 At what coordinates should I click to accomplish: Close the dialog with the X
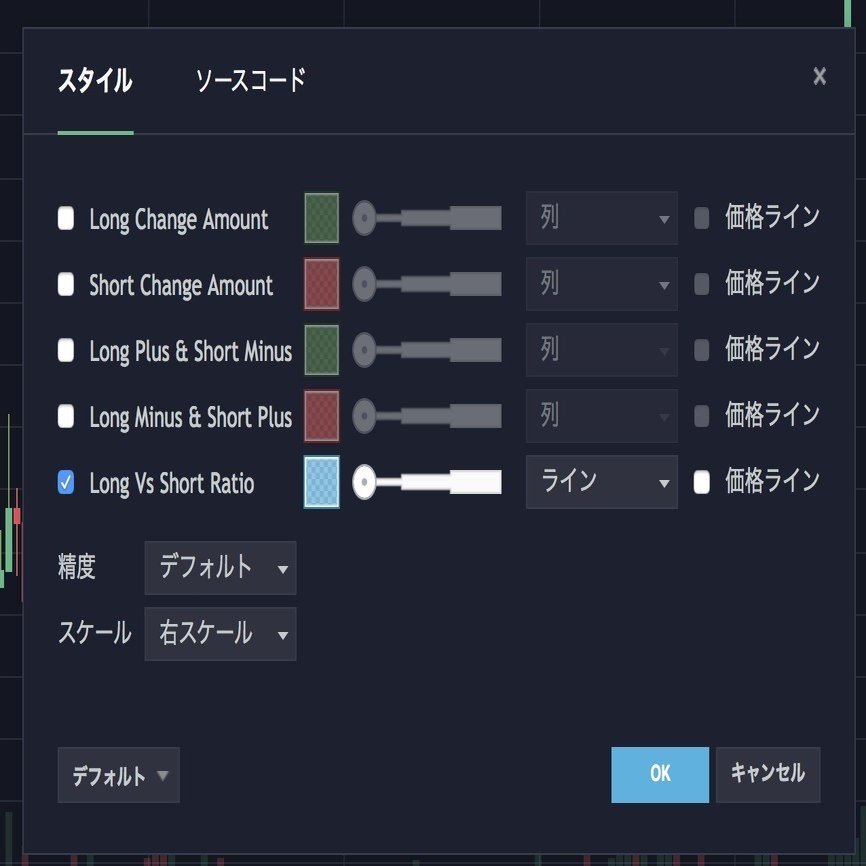819,75
